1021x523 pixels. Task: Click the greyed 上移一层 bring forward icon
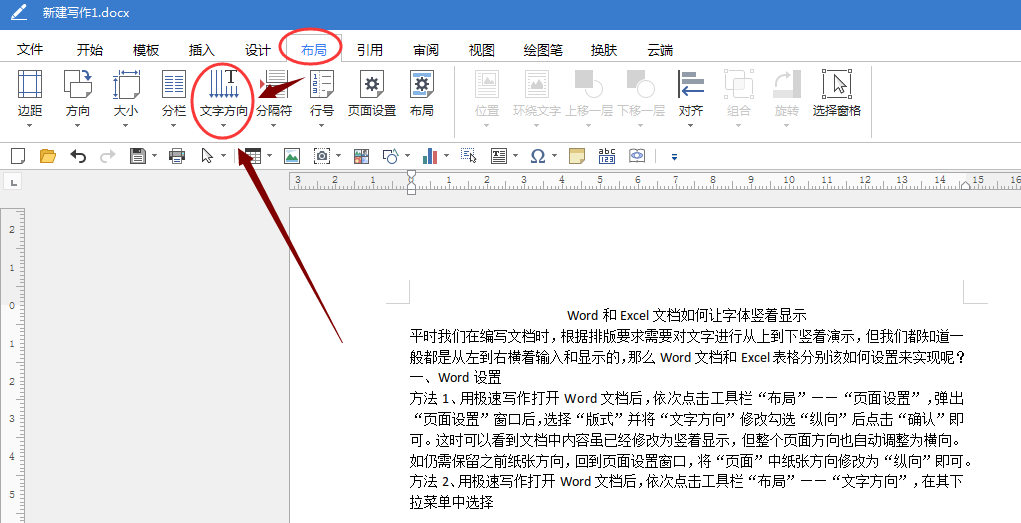[x=589, y=84]
